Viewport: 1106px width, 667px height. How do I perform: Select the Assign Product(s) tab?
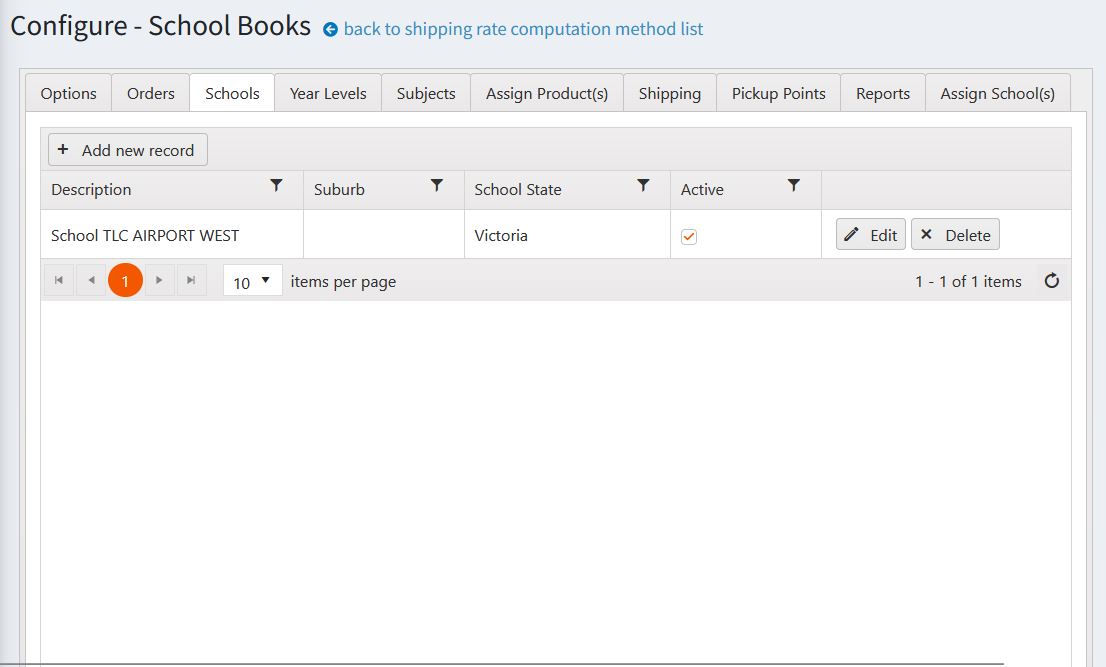click(547, 93)
